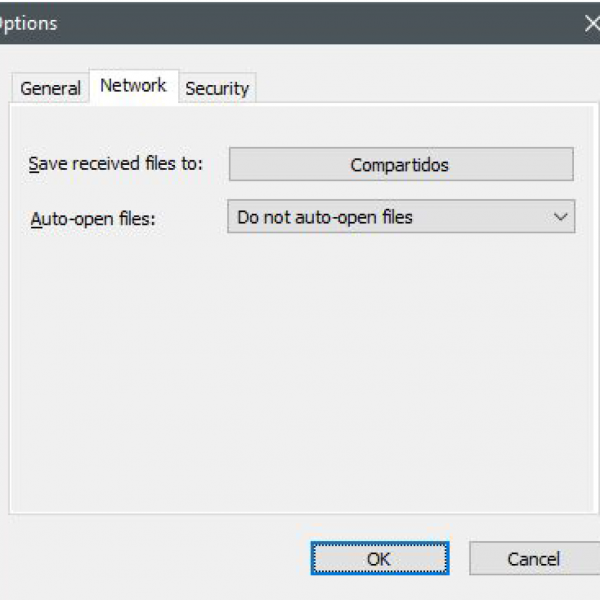Screen dimensions: 600x600
Task: Click empty area in Network tab panel
Action: [300, 400]
